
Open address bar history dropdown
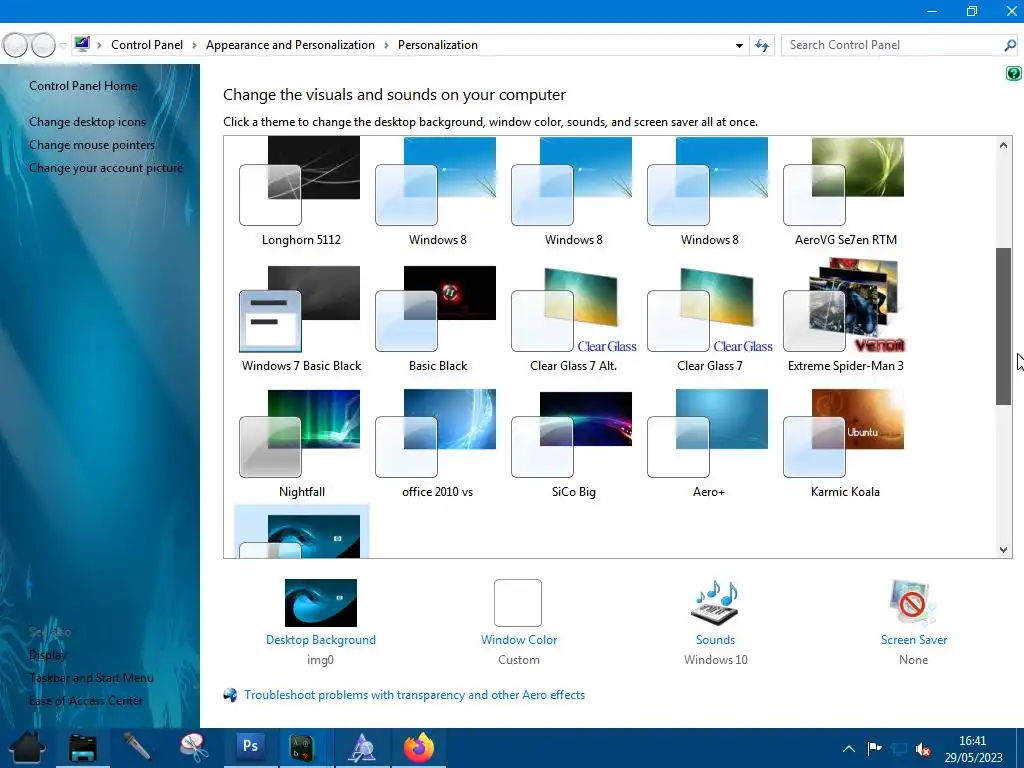(739, 45)
